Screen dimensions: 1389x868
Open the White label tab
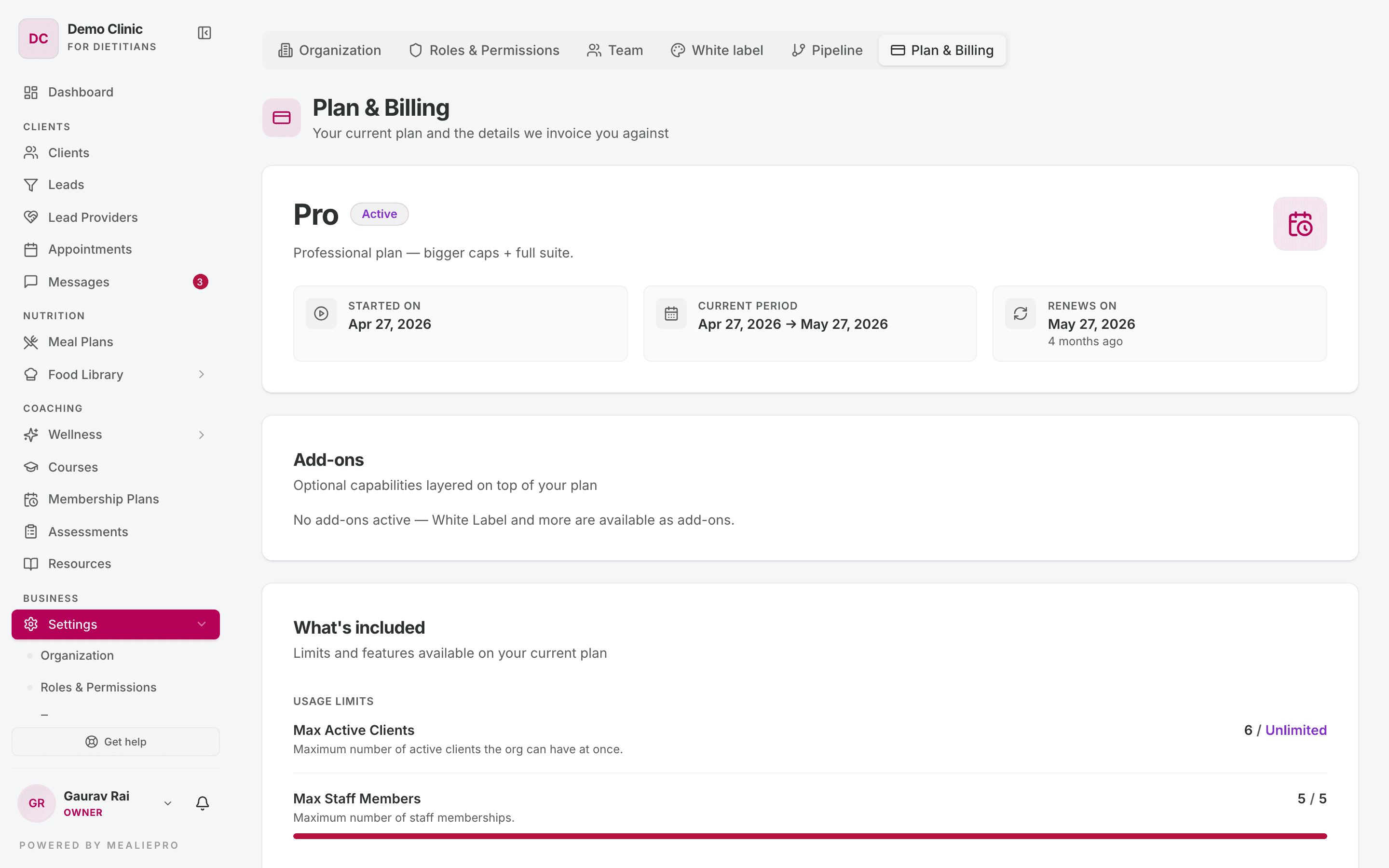717,51
